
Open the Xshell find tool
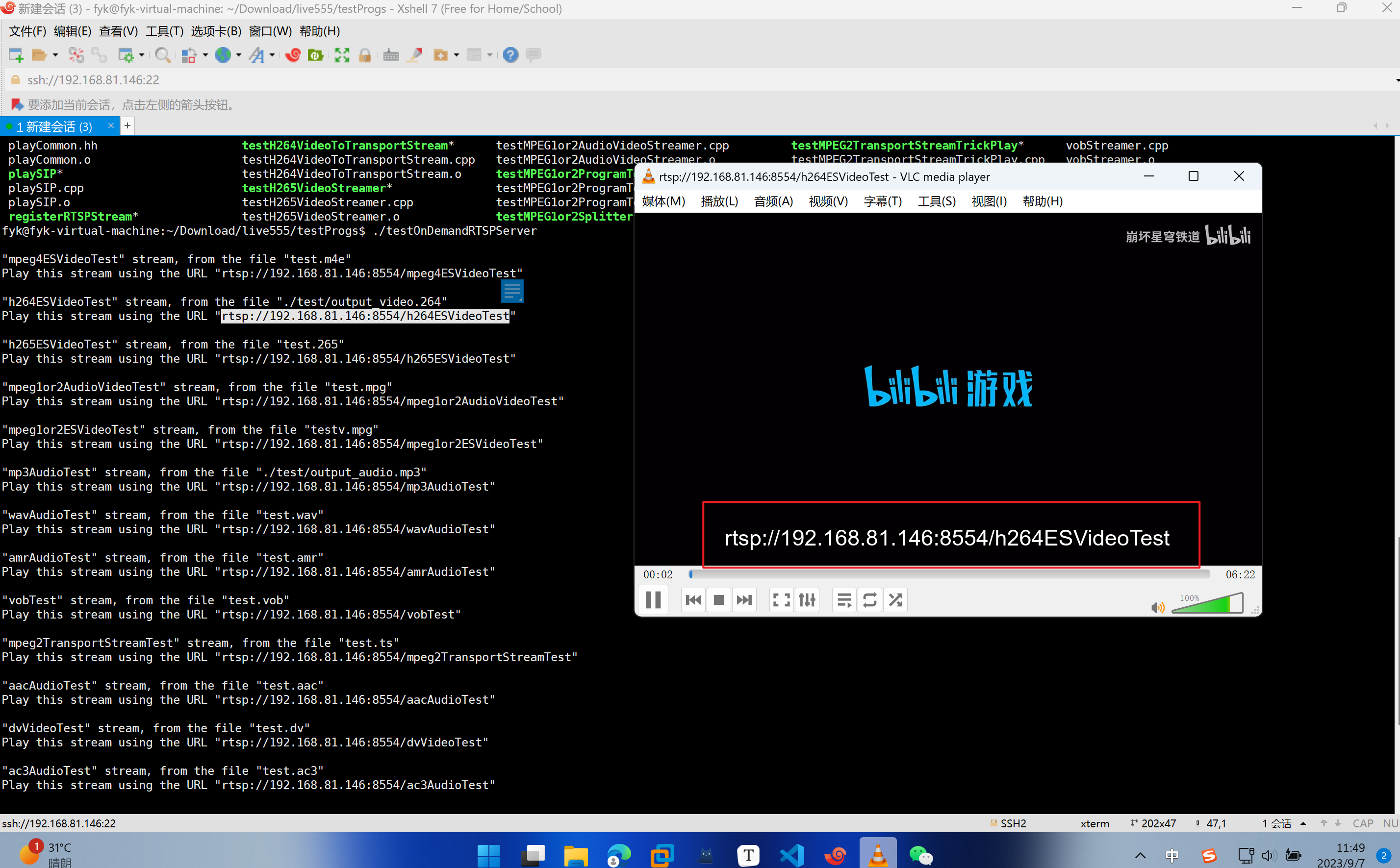point(163,54)
